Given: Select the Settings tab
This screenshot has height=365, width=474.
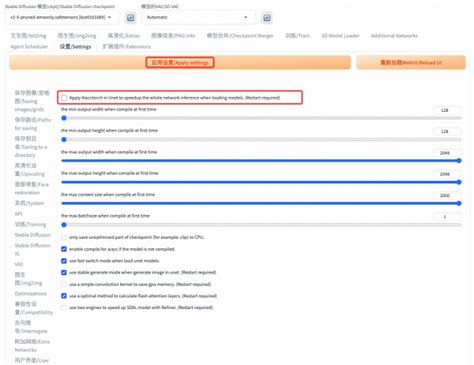Looking at the screenshot, I should coord(75,47).
